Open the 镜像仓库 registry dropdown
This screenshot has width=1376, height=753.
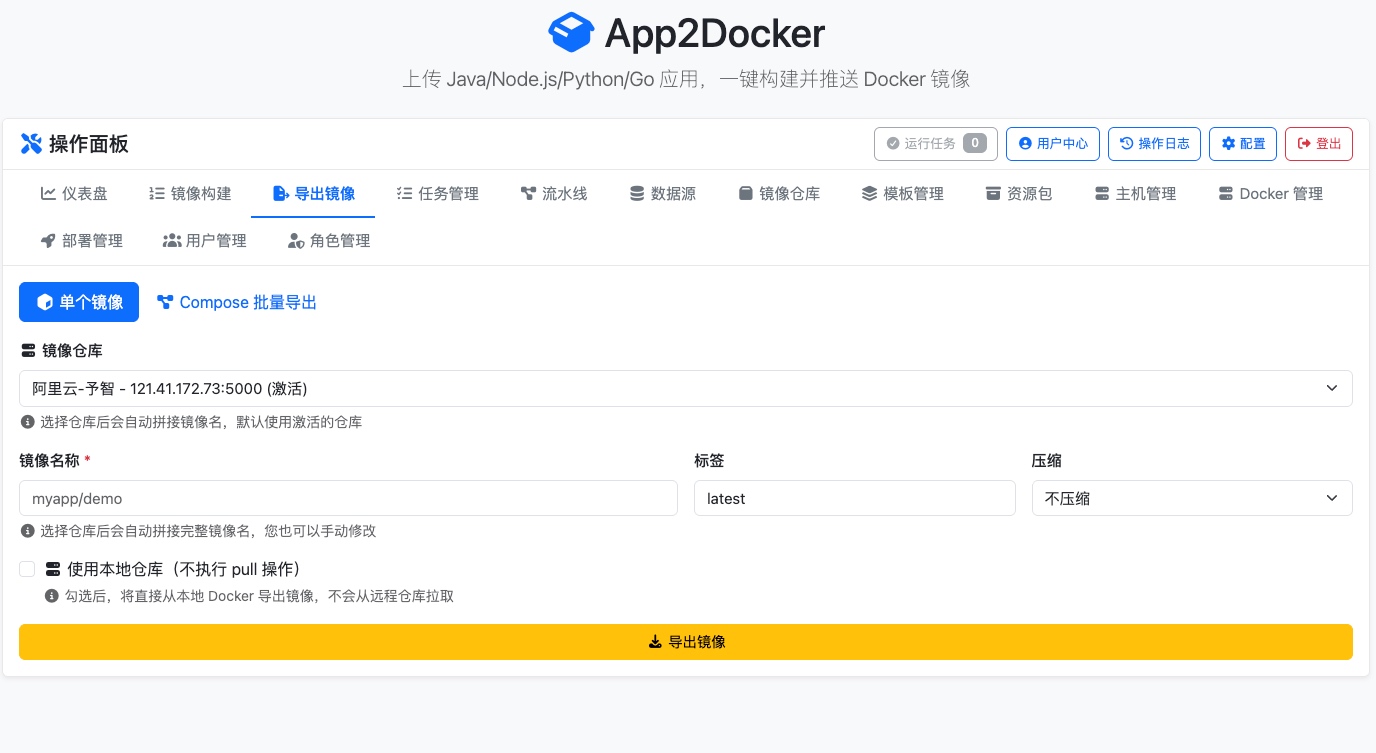pos(686,388)
